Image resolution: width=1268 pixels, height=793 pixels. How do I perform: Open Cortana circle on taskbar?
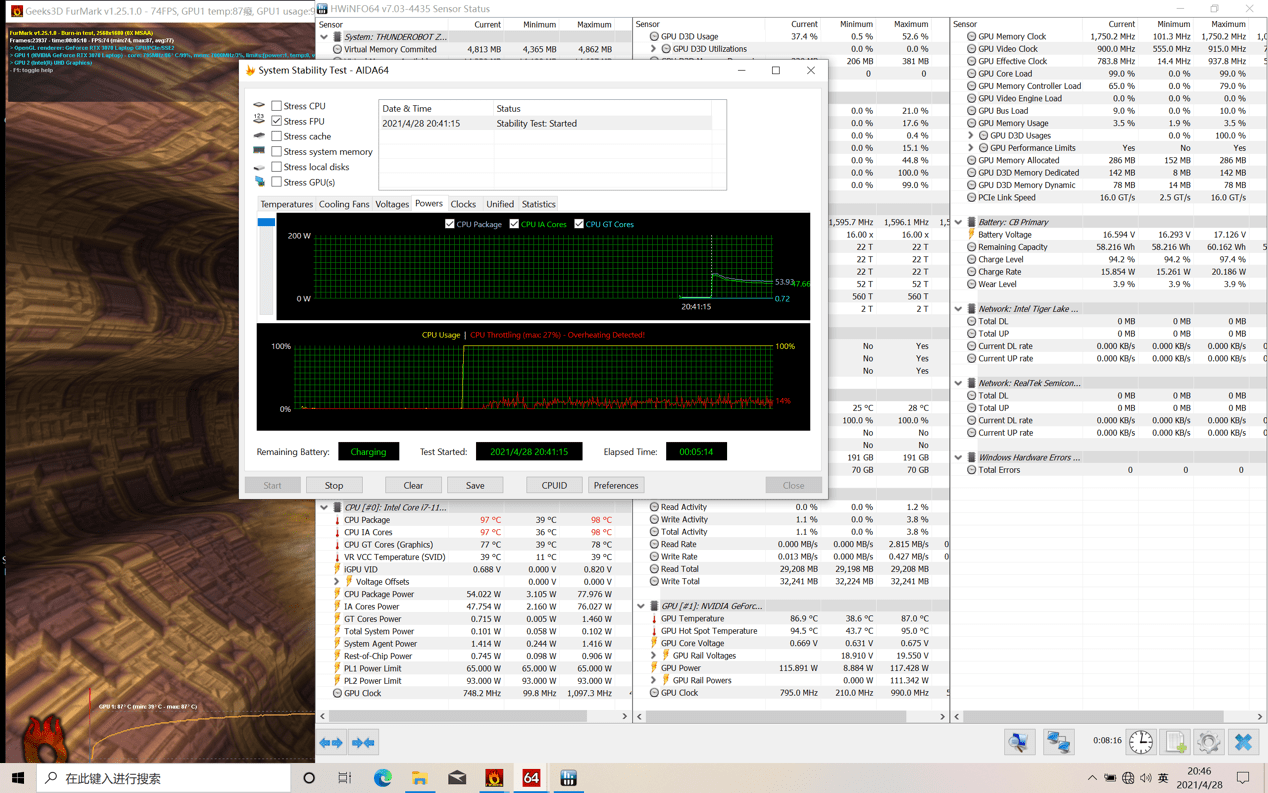pyautogui.click(x=309, y=778)
